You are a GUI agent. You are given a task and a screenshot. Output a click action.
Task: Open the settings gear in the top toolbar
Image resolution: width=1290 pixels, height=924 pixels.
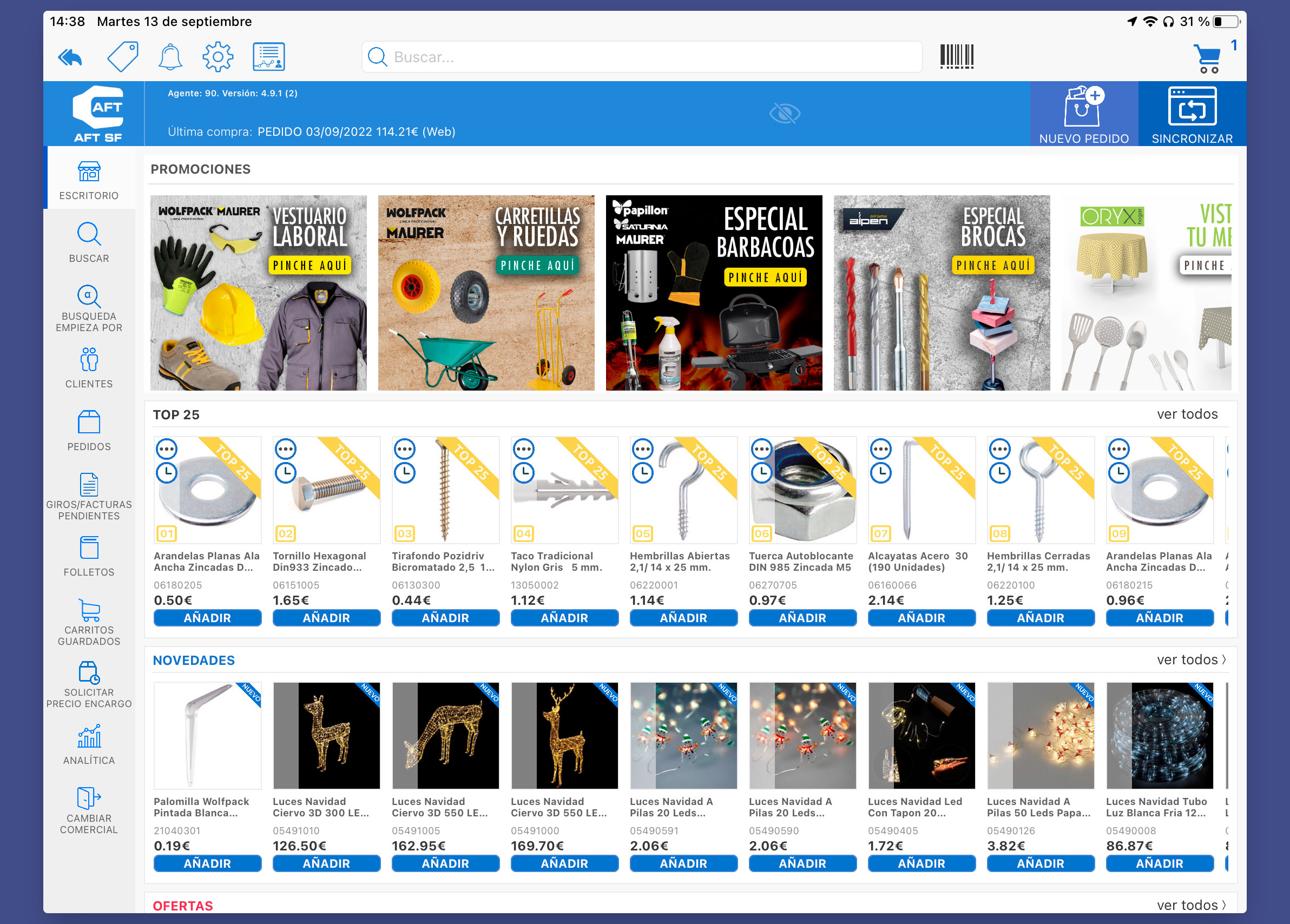click(x=218, y=56)
